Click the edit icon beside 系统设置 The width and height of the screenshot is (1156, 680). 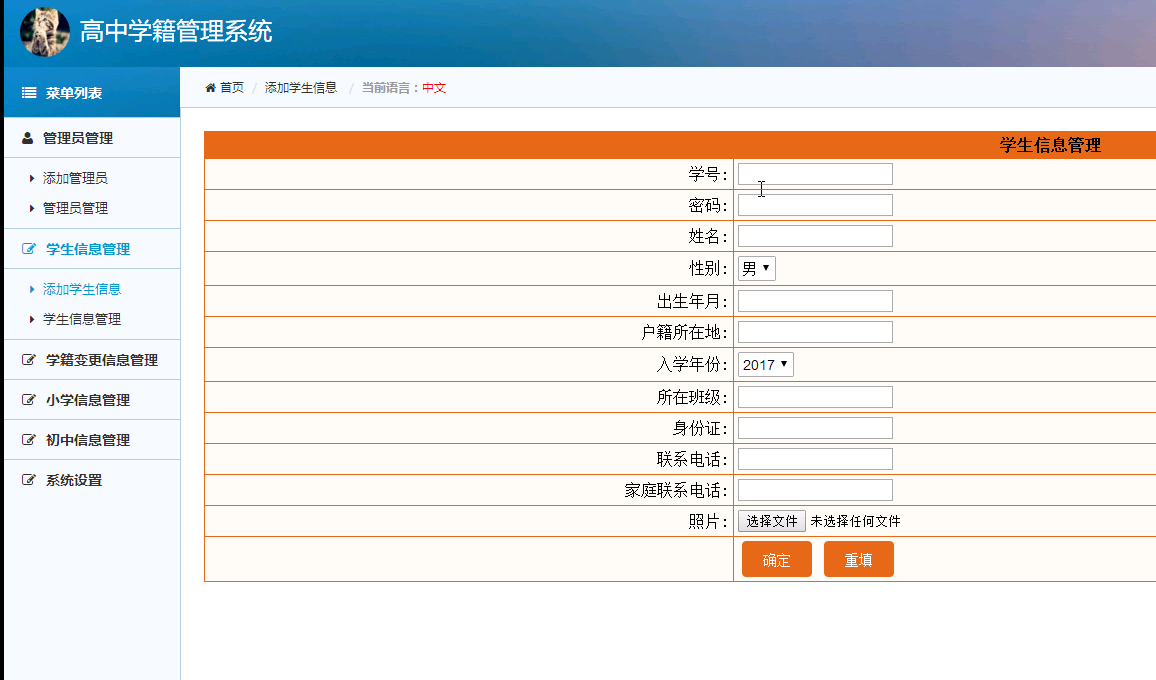(x=29, y=479)
